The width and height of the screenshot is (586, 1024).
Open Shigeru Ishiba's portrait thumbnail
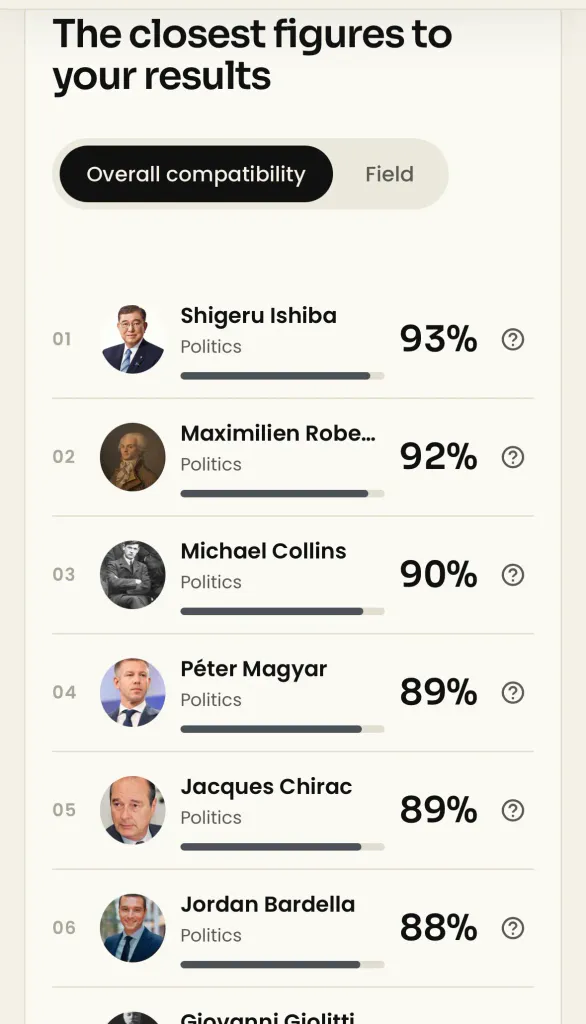point(133,340)
